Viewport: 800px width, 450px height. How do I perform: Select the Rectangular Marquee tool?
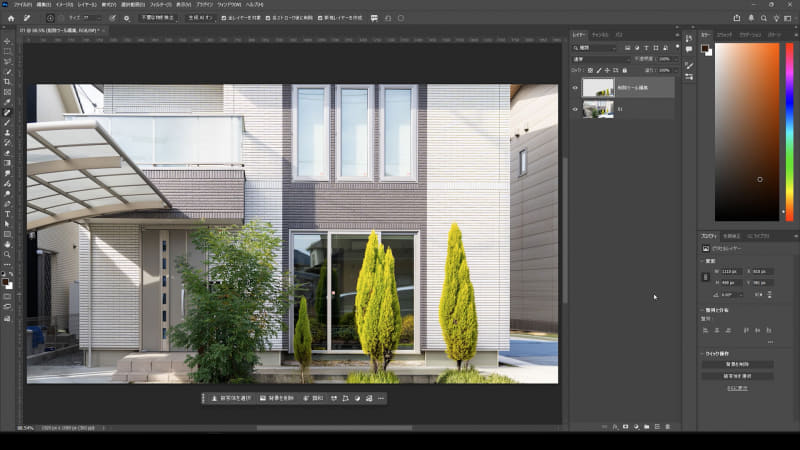(7, 52)
